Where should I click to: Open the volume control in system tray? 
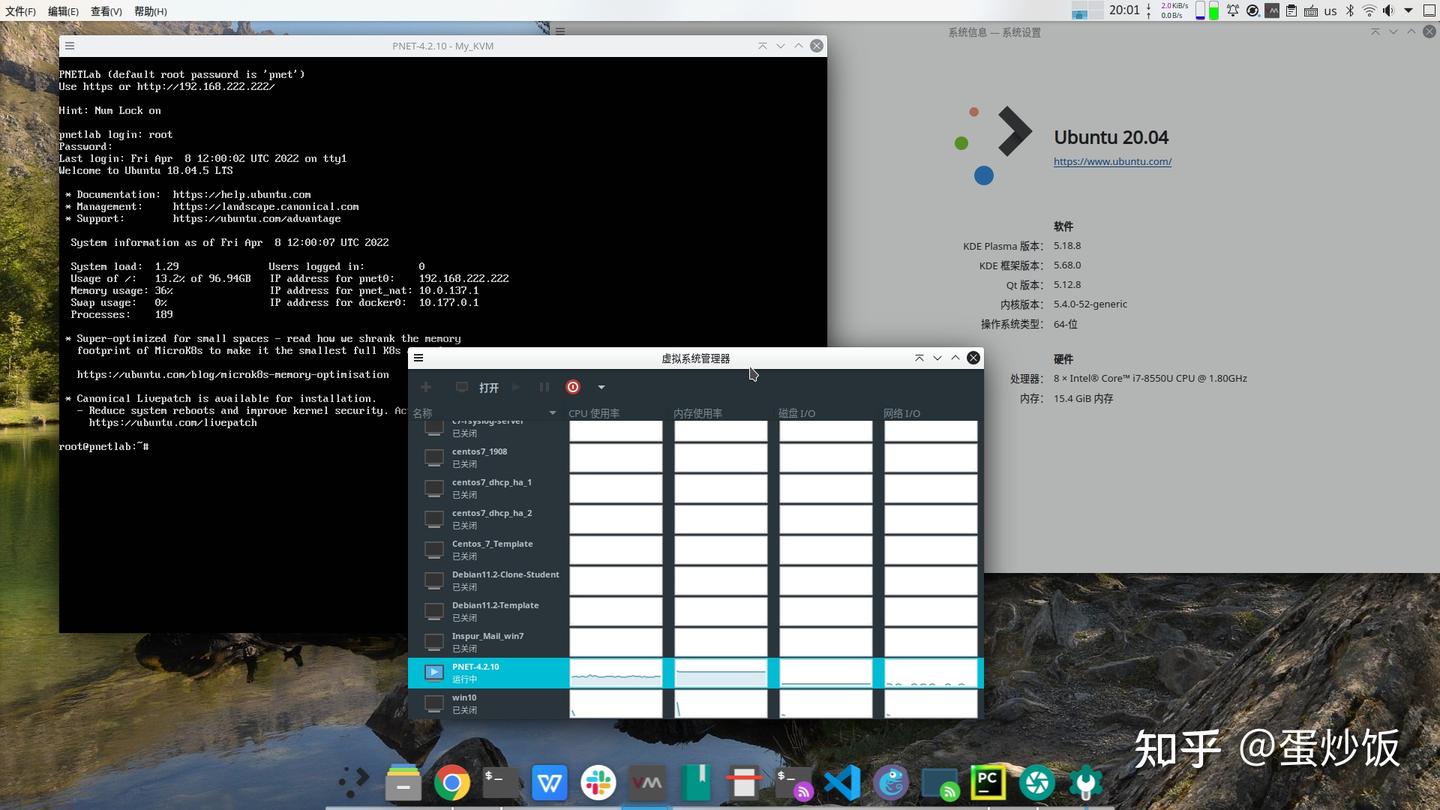click(x=1388, y=10)
